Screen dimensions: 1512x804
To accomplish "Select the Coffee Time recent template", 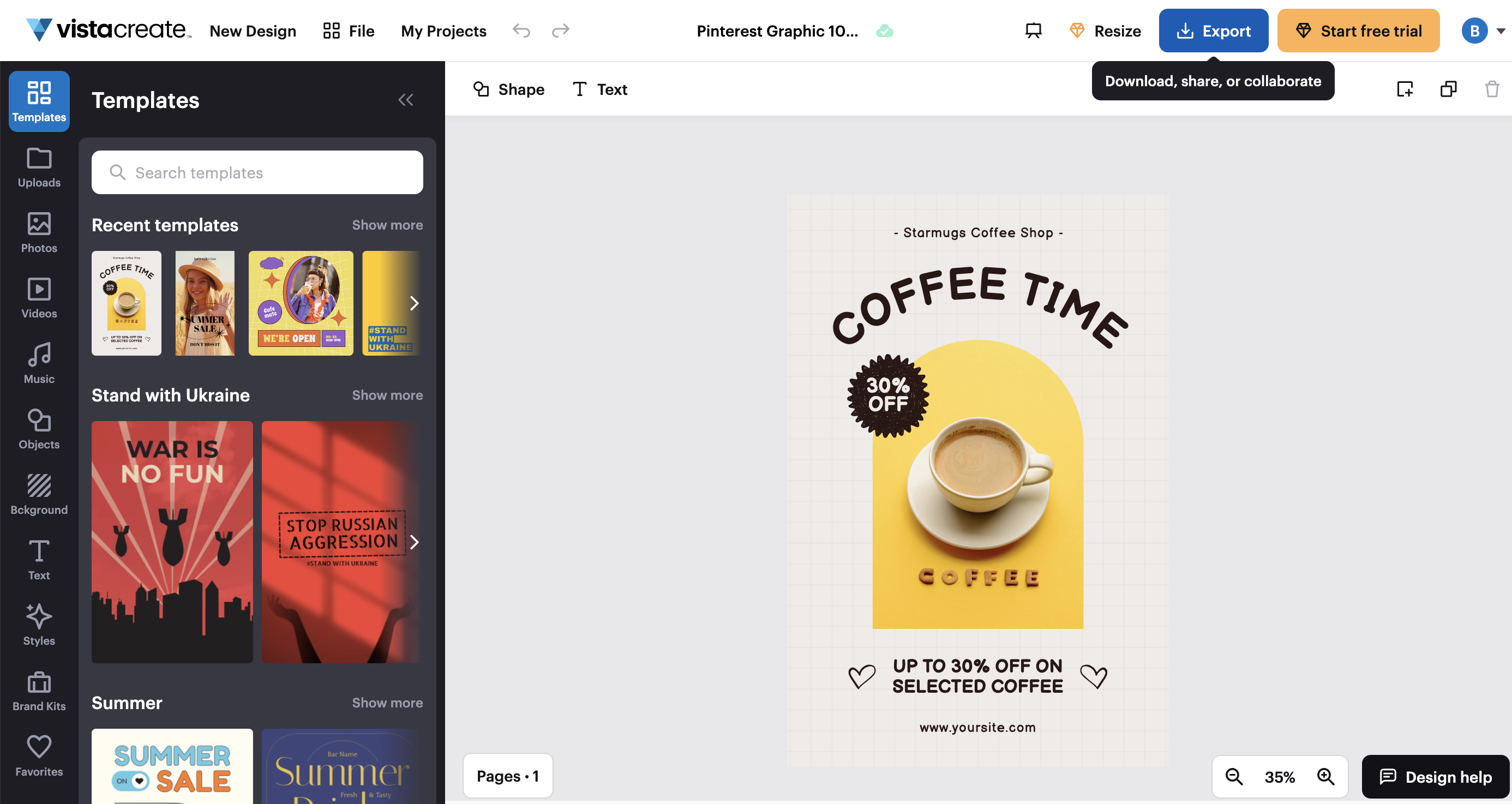I will (x=126, y=303).
